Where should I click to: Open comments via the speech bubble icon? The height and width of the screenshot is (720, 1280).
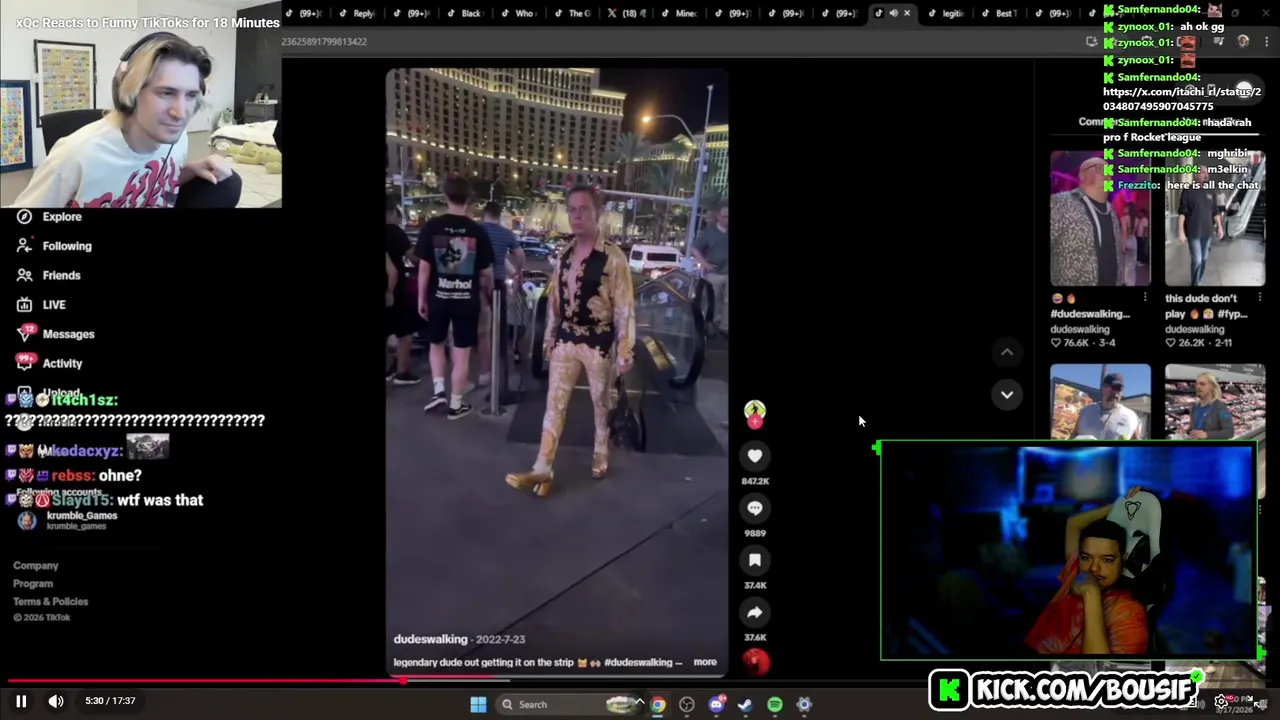tap(755, 508)
